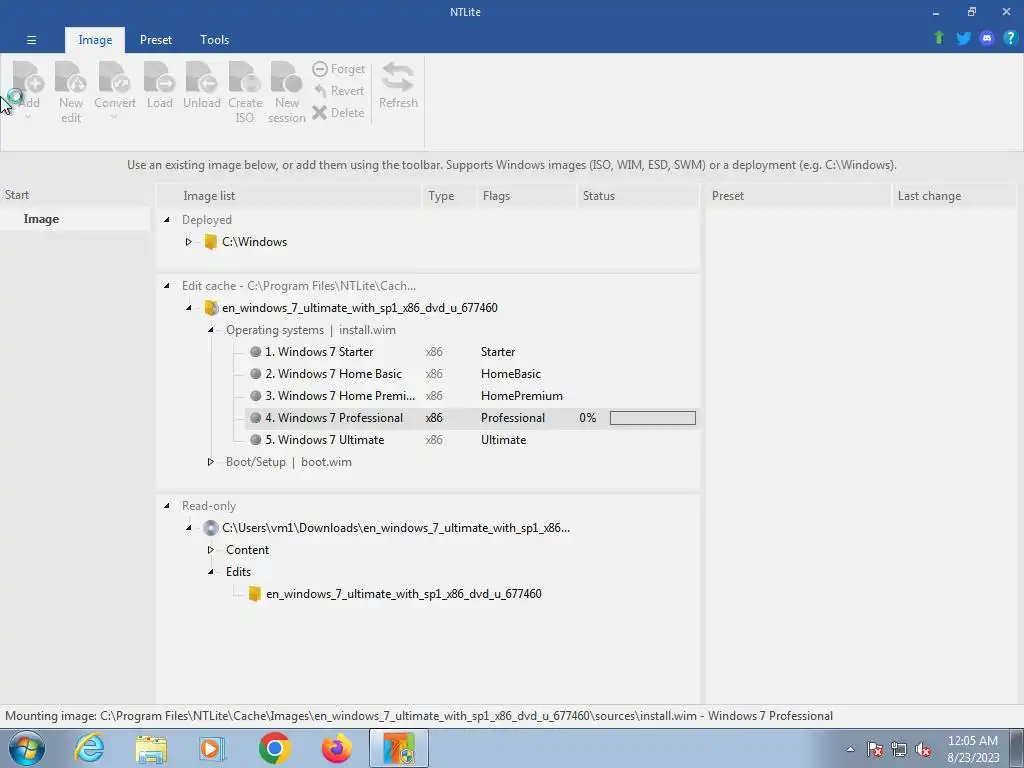Image resolution: width=1024 pixels, height=768 pixels.
Task: Expand the C:\Windows node
Action: point(188,242)
